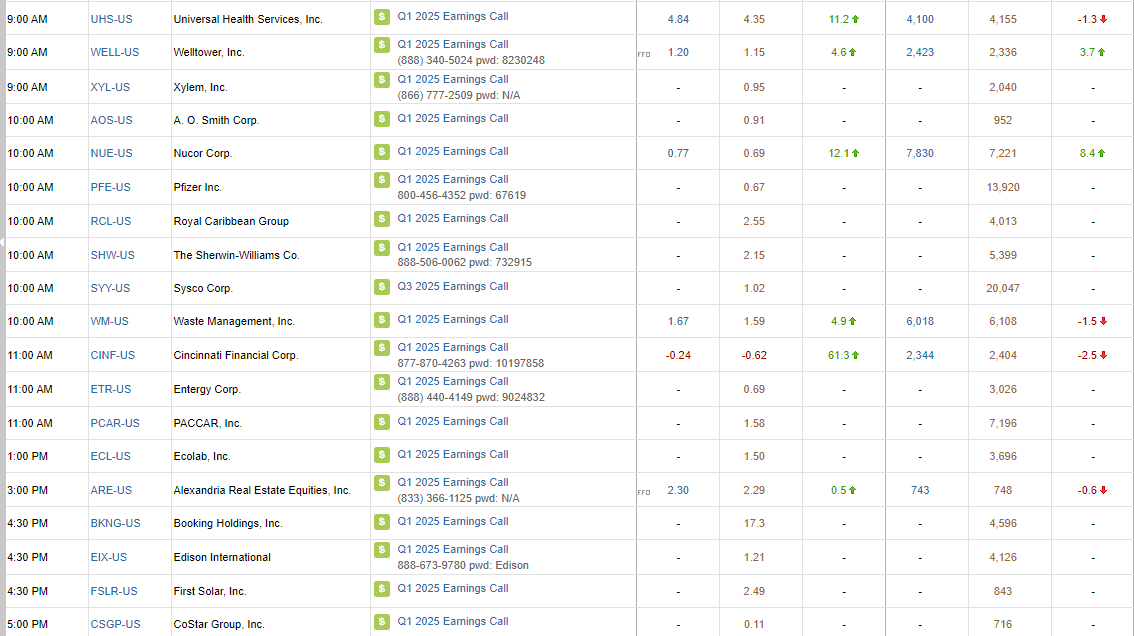Open the CSGP-US ticker link
1134x636 pixels.
tap(116, 624)
